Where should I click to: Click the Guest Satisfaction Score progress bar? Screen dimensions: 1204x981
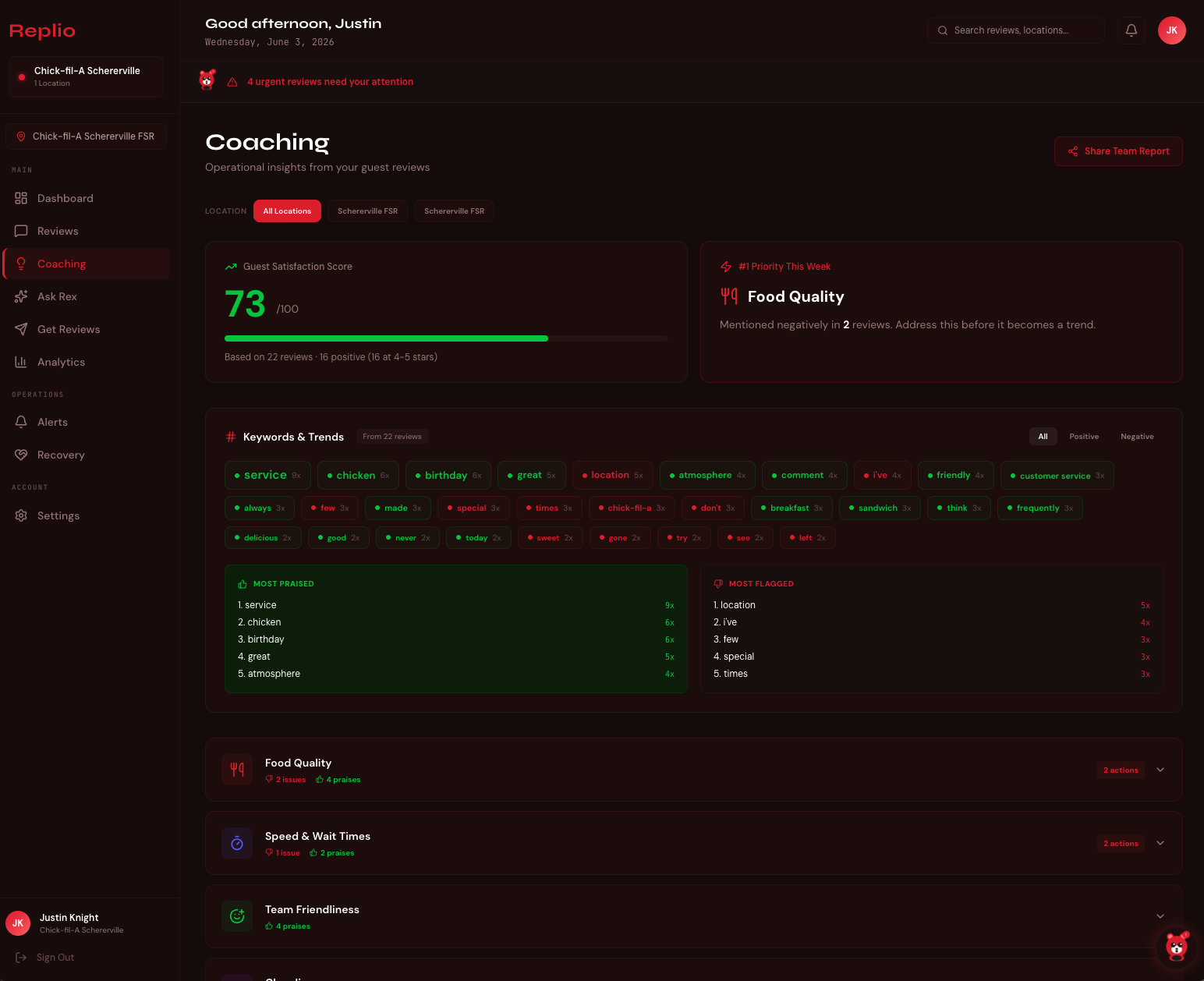[446, 338]
